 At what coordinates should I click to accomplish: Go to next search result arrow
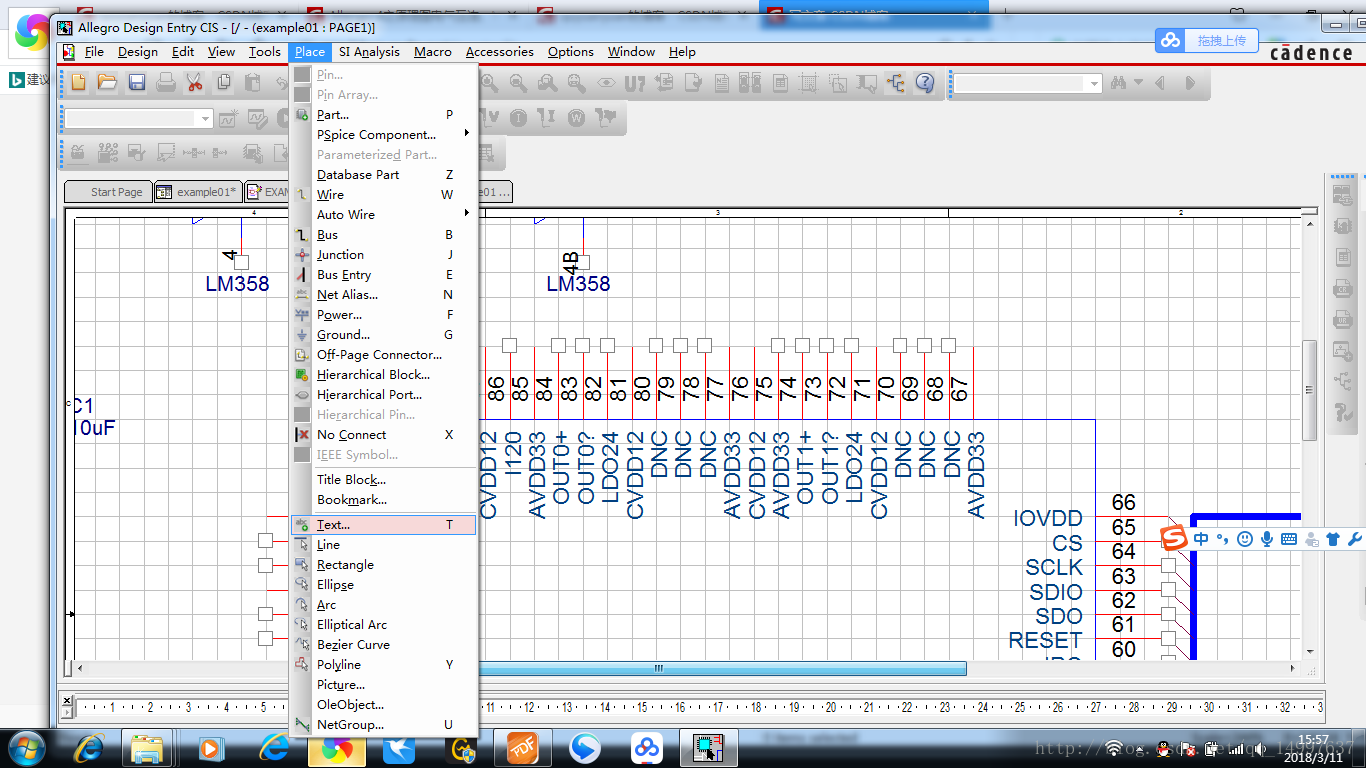pos(1190,84)
